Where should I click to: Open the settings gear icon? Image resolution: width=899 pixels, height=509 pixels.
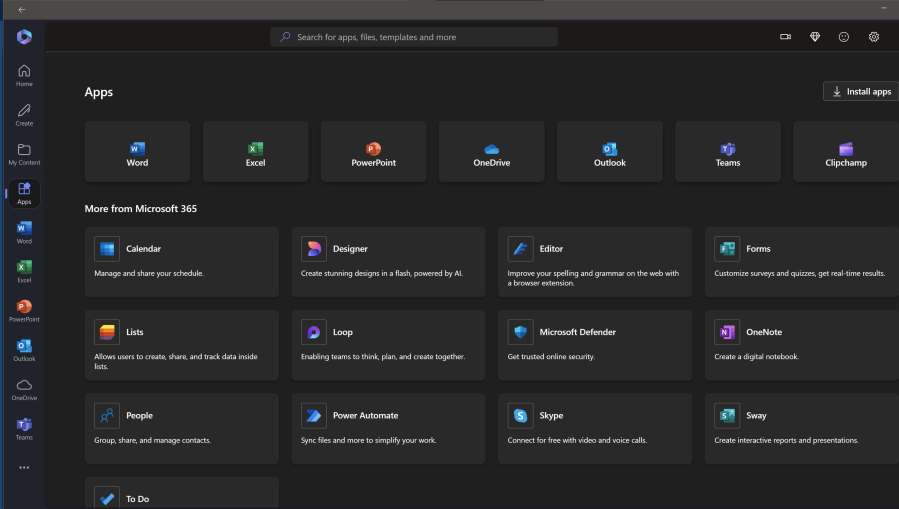click(x=873, y=37)
